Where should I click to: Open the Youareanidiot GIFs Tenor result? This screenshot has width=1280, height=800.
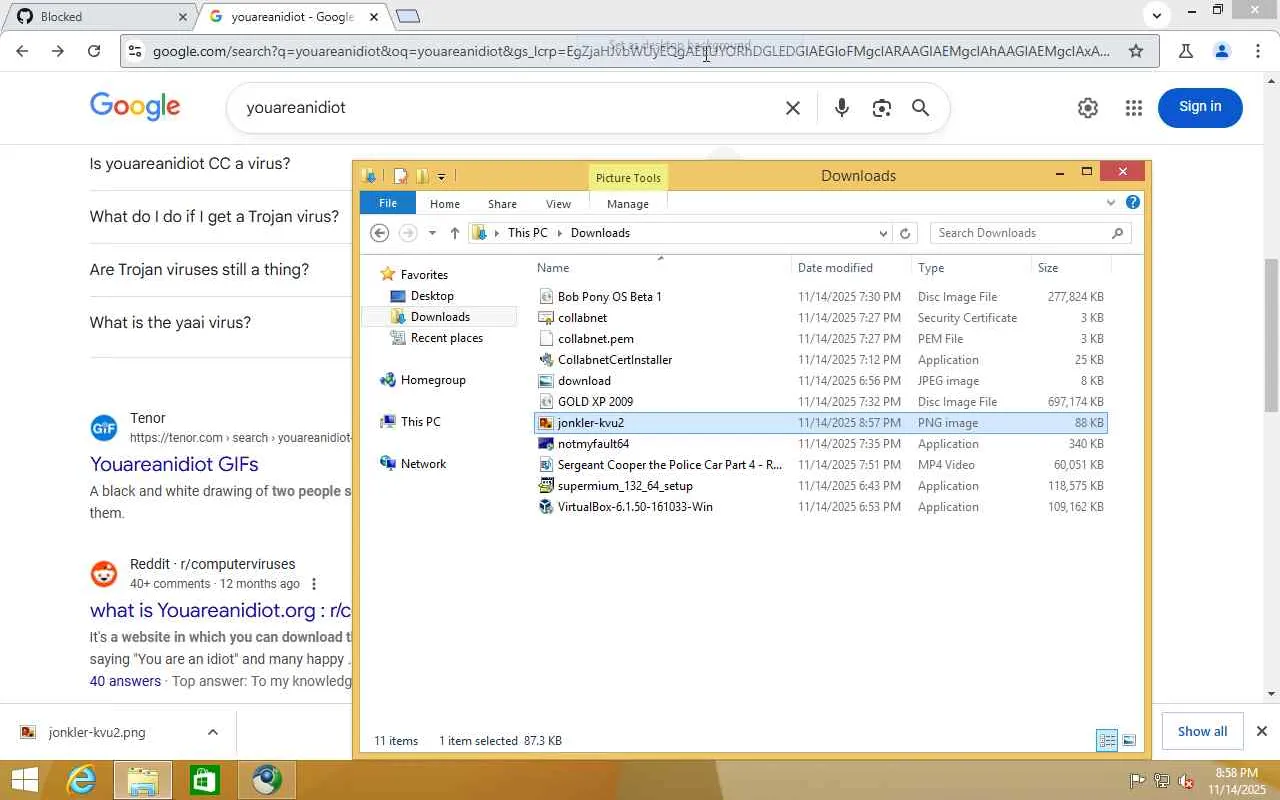tap(174, 464)
